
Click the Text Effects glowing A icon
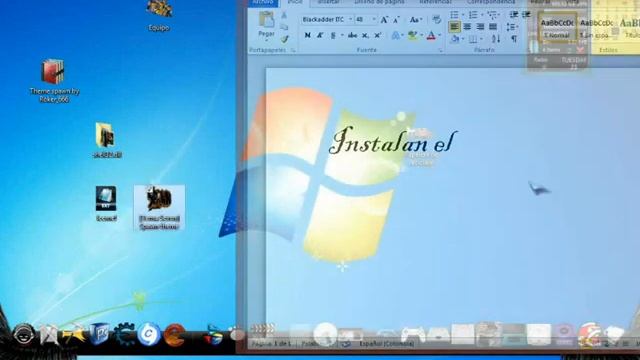[x=395, y=36]
